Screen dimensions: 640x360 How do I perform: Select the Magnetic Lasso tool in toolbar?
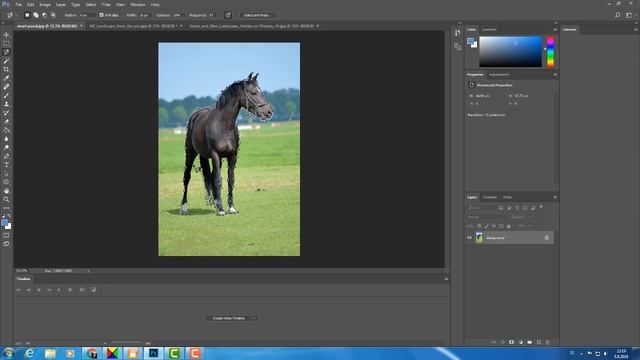(6, 52)
